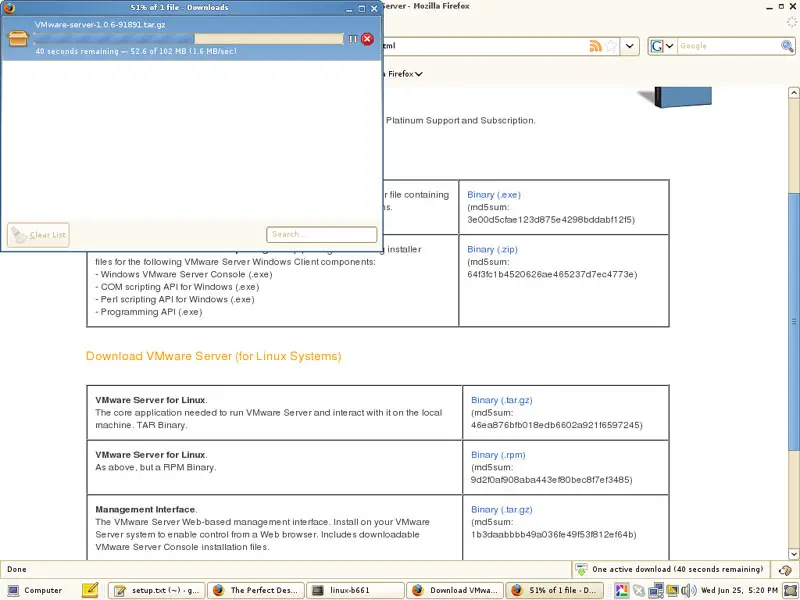Click the VMware-server-1.0.6-91891.tar.gz file name
Viewport: 800px width, 600px height.
(100, 24)
